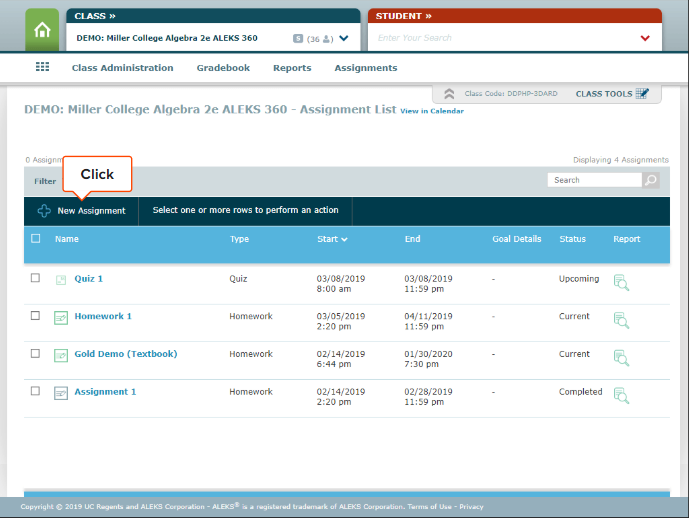Focus the assignment Search field

595,180
